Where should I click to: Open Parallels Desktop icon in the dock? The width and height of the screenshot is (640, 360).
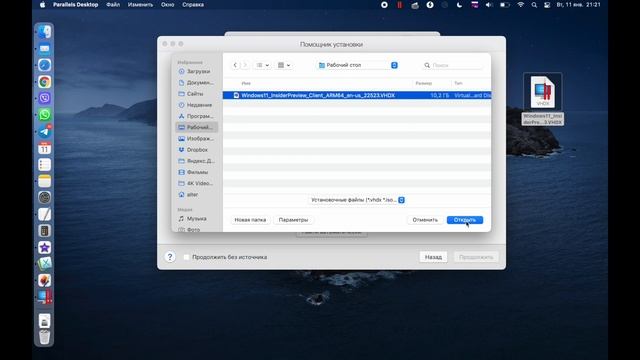44,297
